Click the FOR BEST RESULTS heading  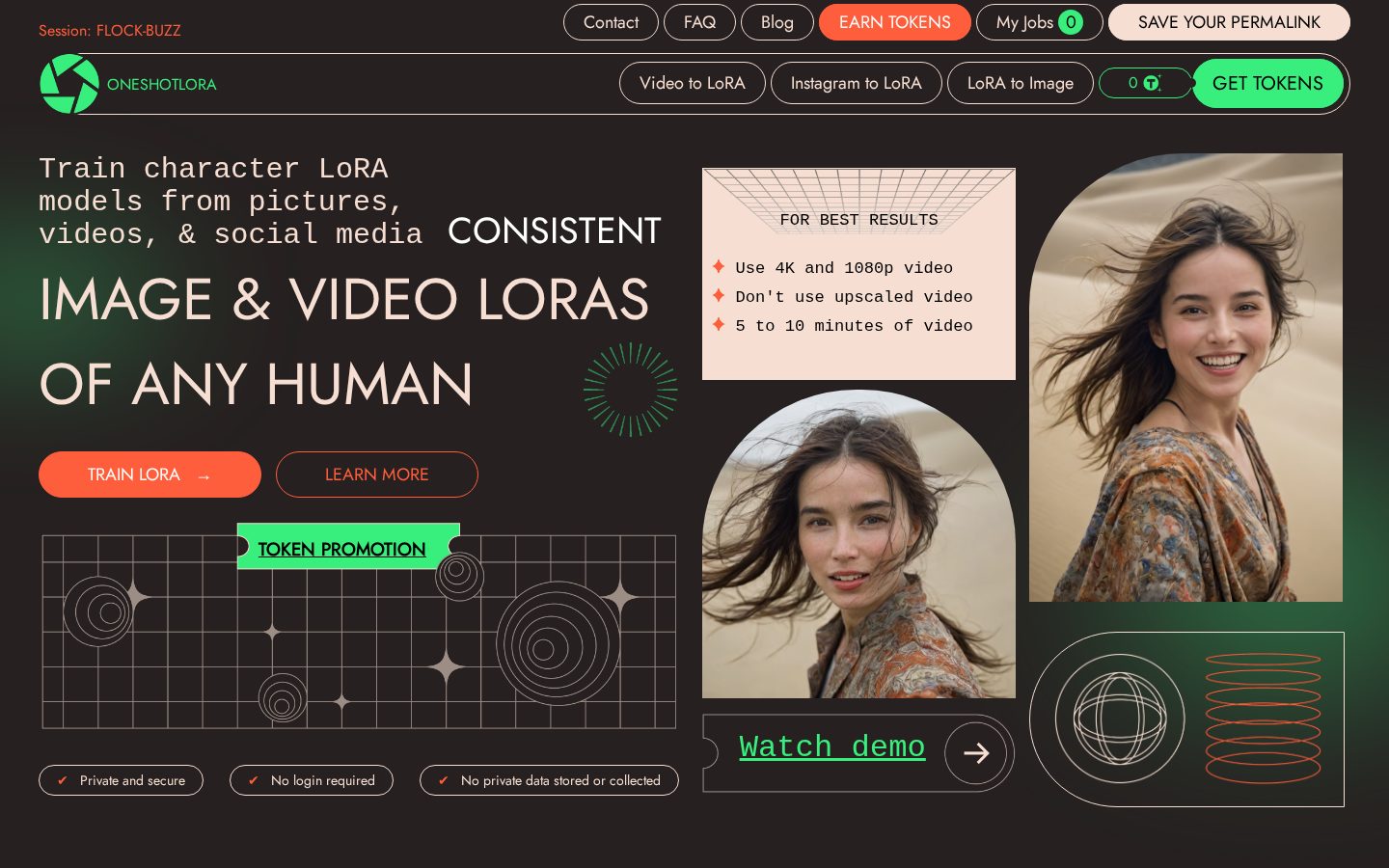(858, 220)
